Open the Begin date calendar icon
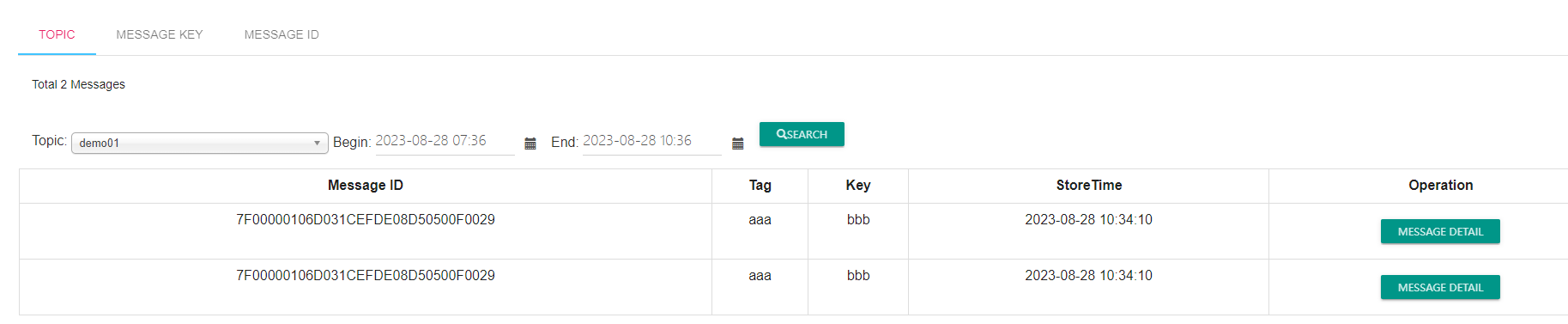The height and width of the screenshot is (324, 1568). point(530,144)
